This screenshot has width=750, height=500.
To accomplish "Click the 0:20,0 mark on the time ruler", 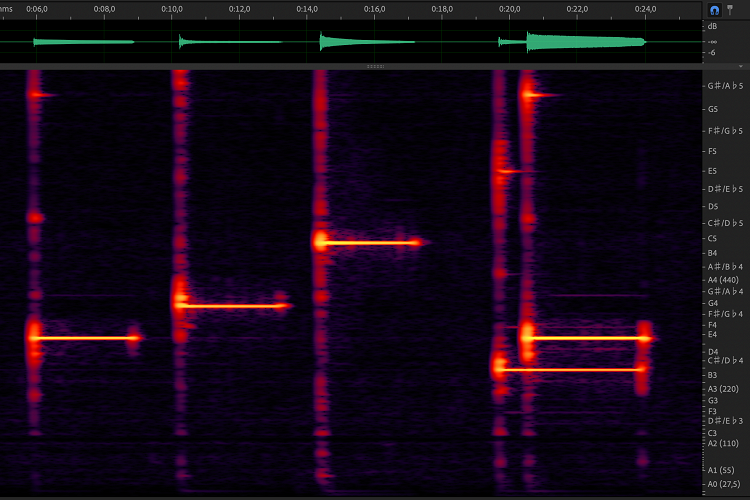I will (x=510, y=9).
